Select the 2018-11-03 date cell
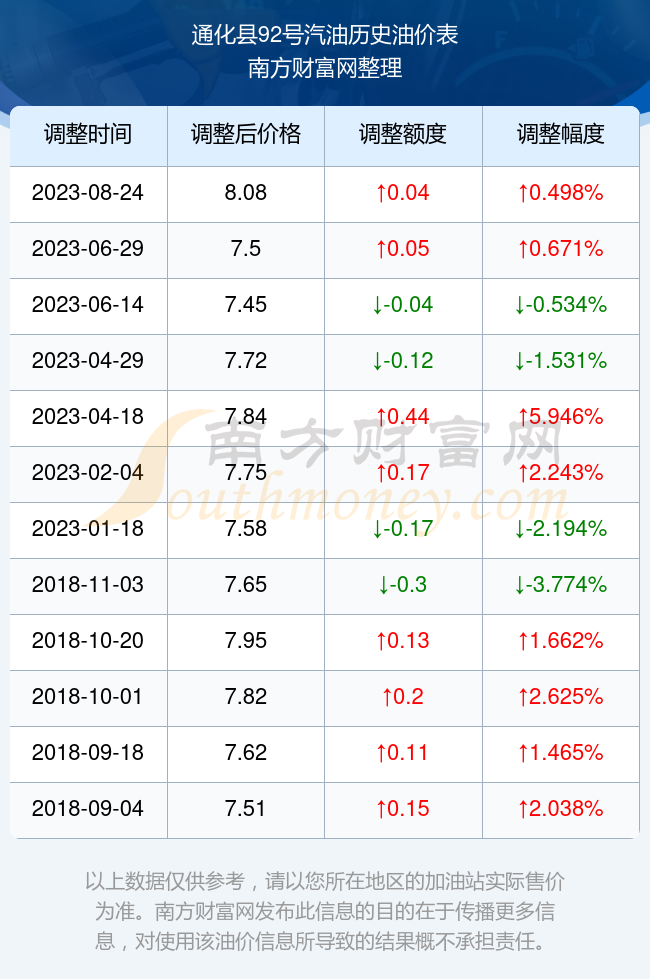The image size is (650, 980). tap(88, 584)
